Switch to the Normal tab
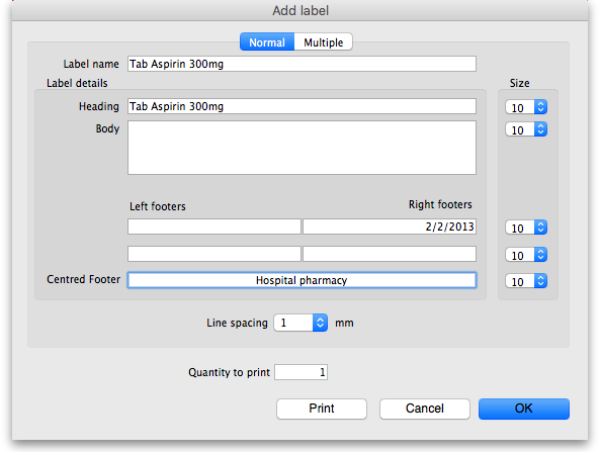The image size is (600, 452). pyautogui.click(x=267, y=42)
